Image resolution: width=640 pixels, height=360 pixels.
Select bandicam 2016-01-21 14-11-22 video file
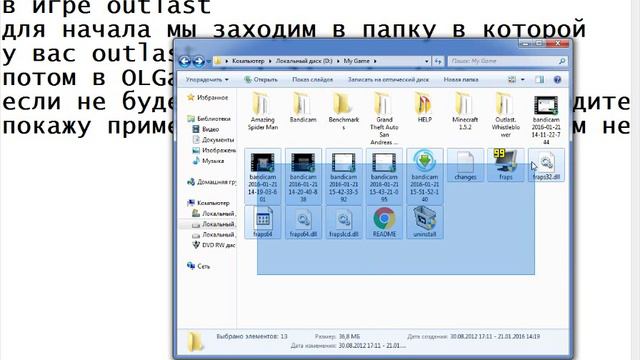(x=546, y=120)
